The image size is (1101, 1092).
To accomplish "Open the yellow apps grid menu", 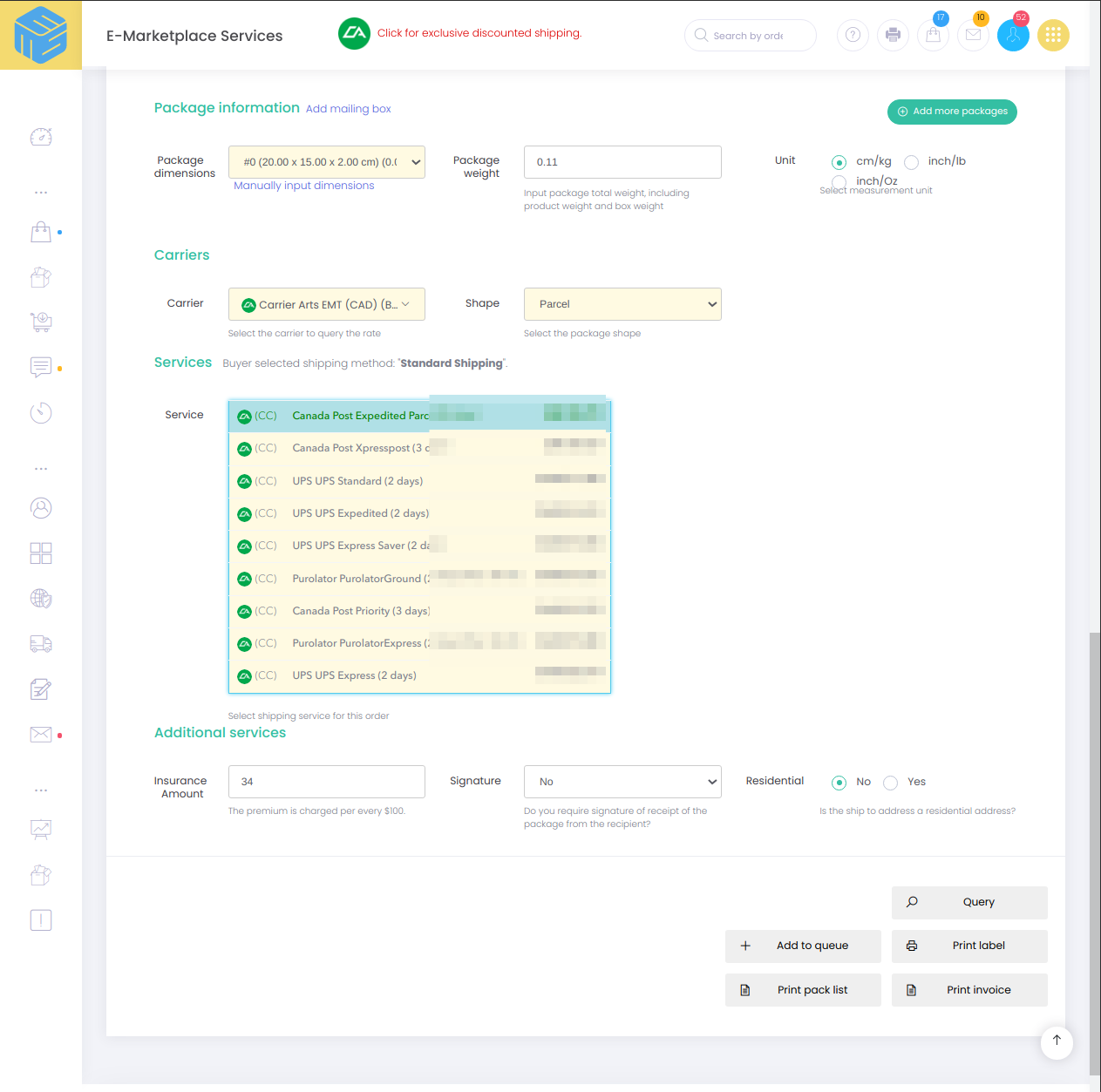I will 1053,35.
